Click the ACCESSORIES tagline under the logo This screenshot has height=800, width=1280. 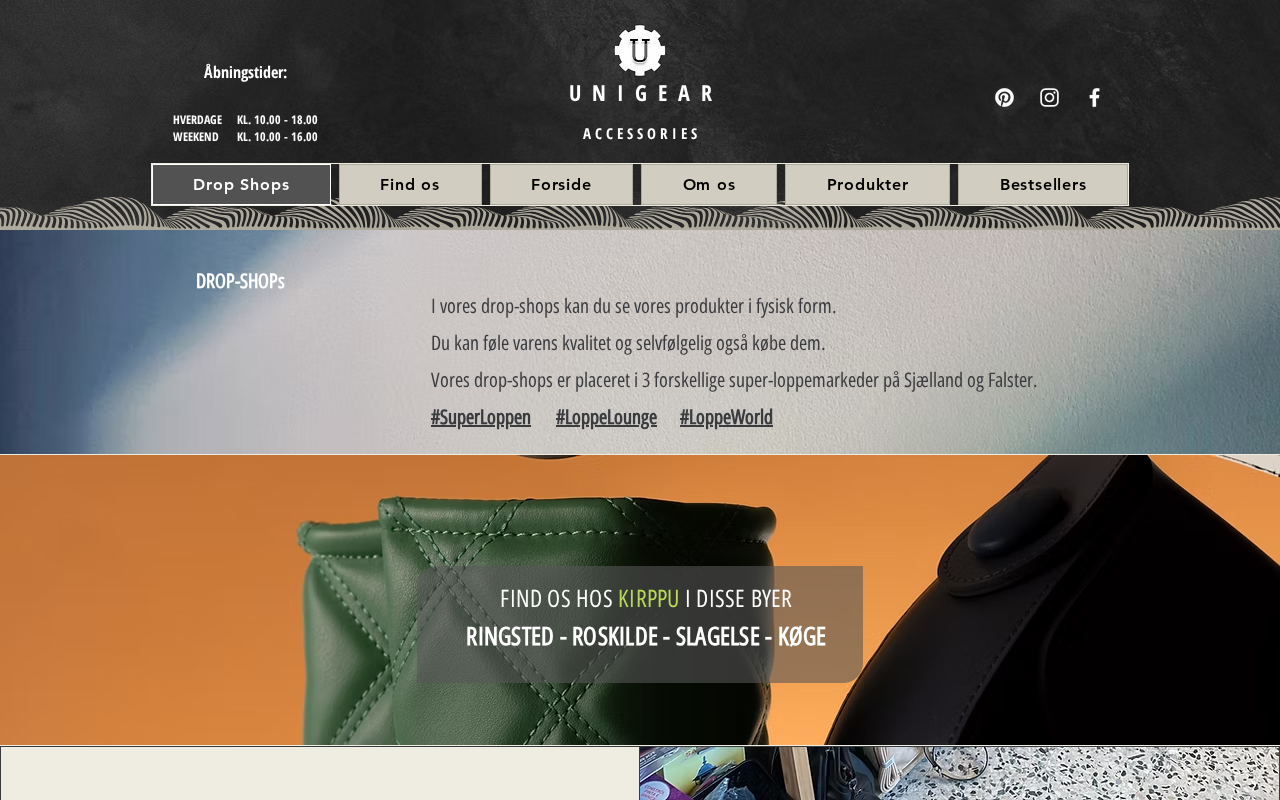[641, 134]
